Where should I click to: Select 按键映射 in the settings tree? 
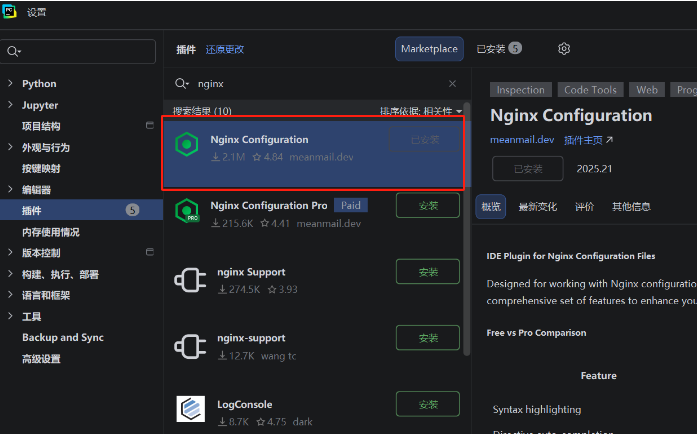click(x=41, y=169)
